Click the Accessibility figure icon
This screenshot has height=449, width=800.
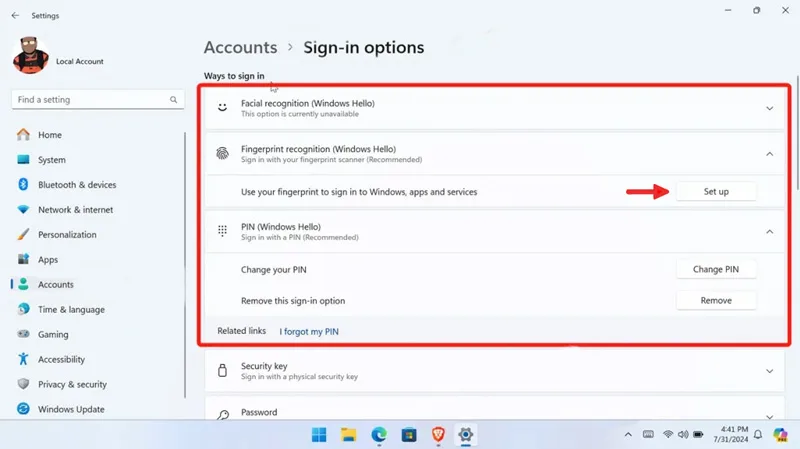[x=23, y=359]
